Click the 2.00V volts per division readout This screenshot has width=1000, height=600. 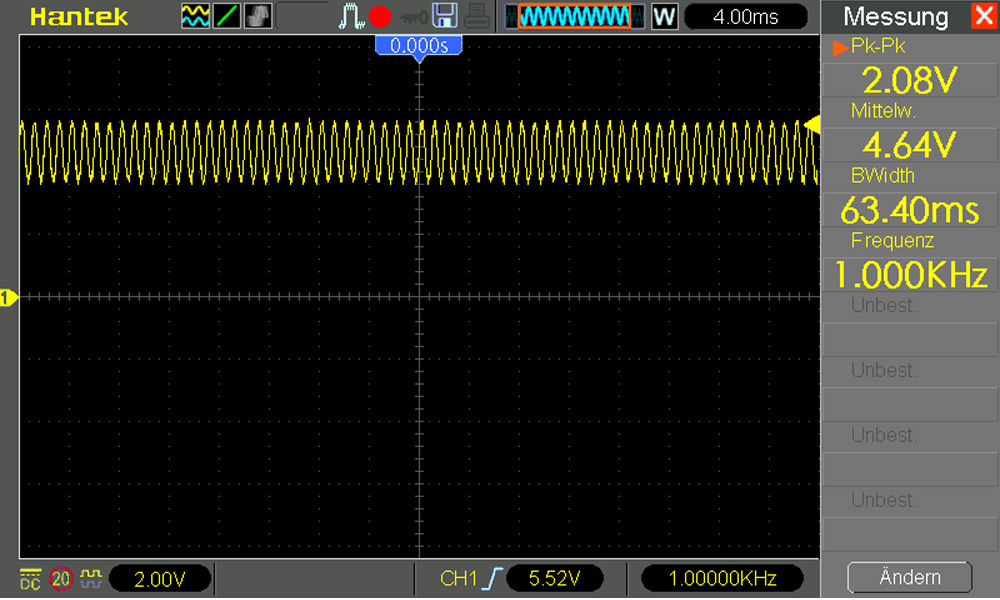click(159, 579)
